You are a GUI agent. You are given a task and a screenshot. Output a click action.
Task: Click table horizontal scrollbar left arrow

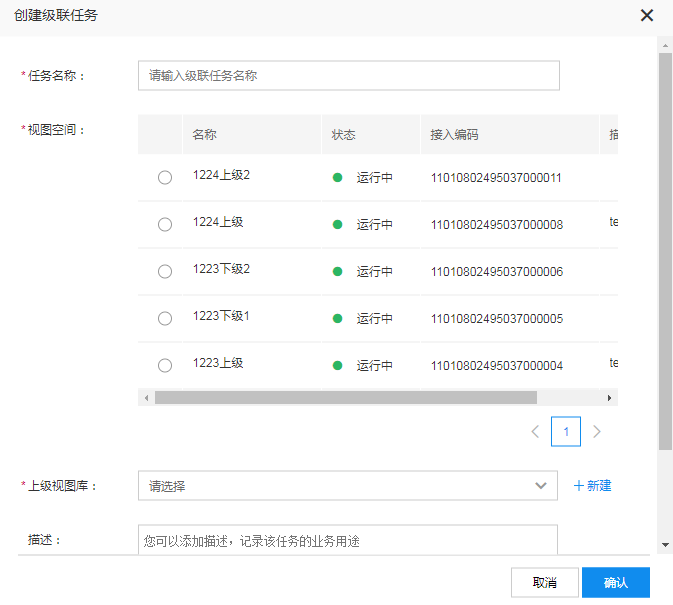click(x=146, y=398)
